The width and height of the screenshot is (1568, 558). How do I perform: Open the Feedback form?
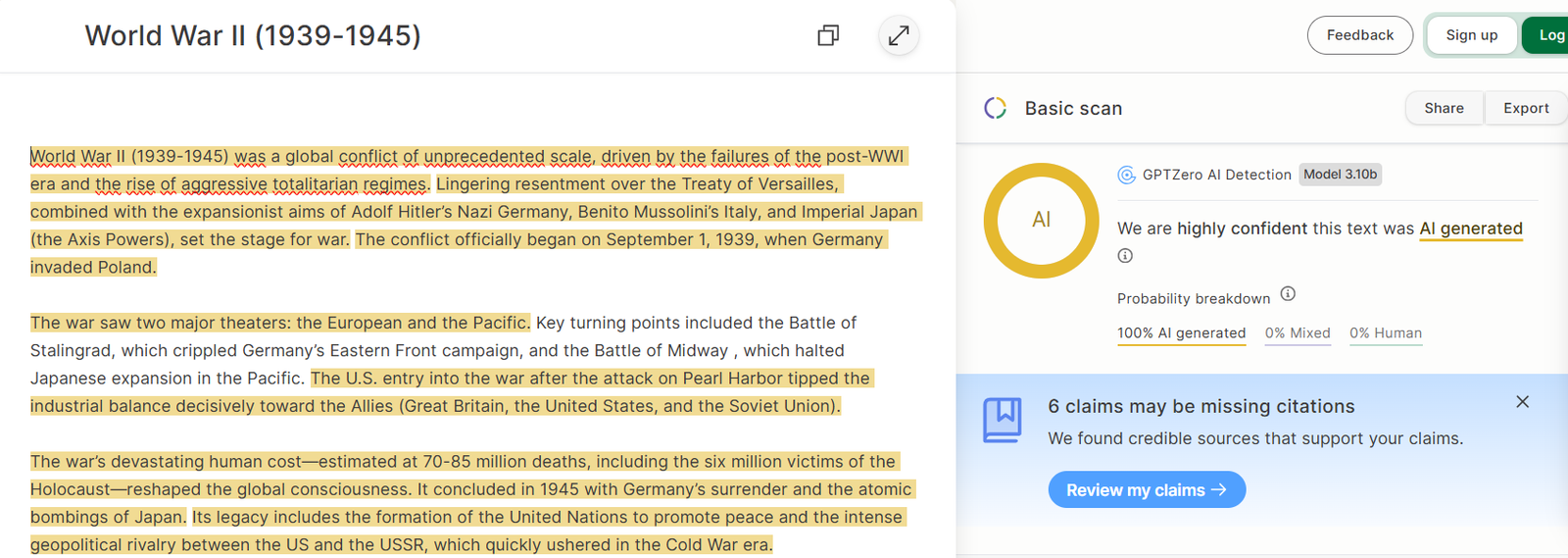1359,35
